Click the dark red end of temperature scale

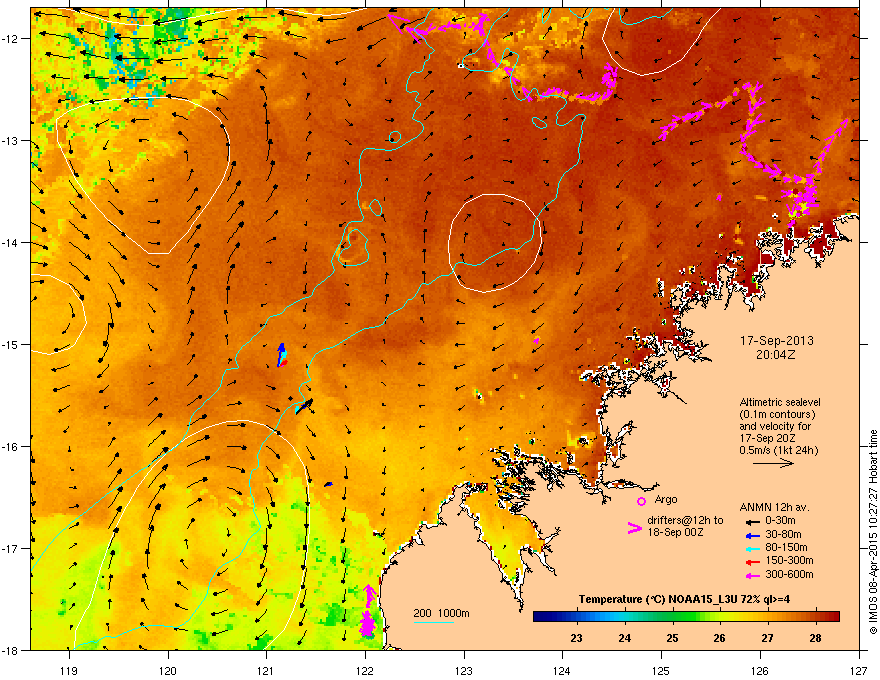835,616
